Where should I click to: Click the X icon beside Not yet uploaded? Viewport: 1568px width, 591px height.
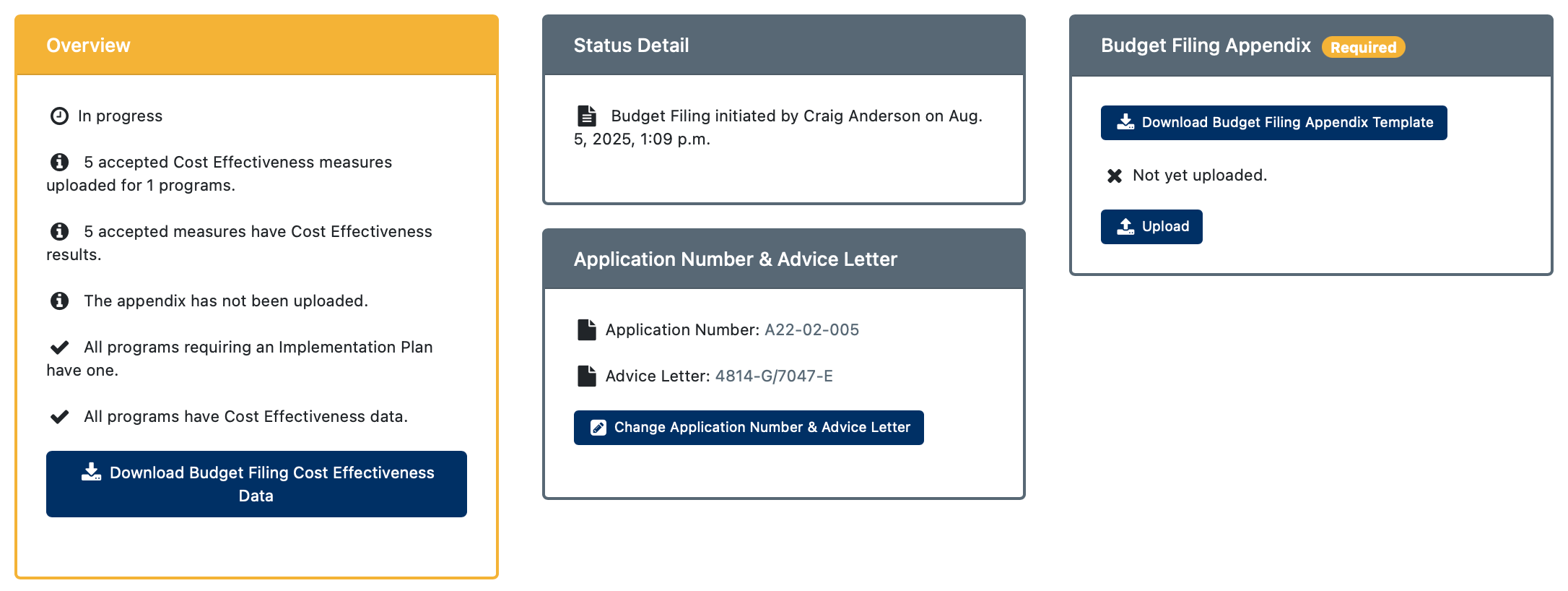click(x=1115, y=176)
